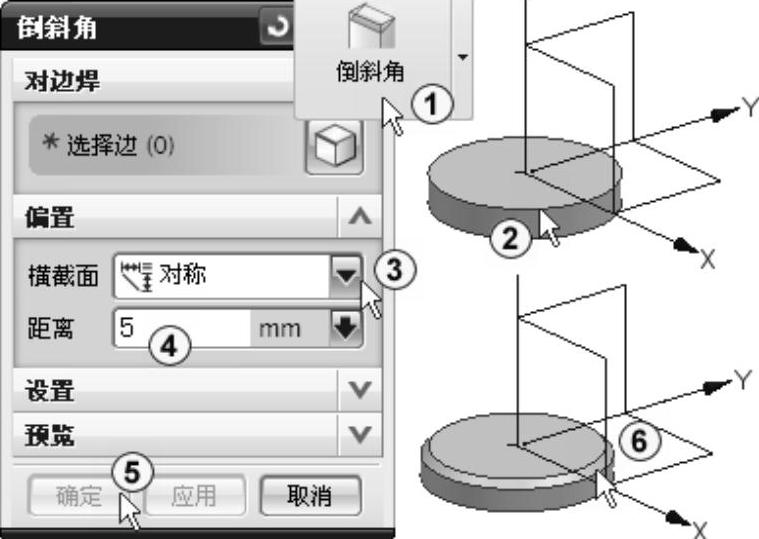Open the 横截面 对称 dropdown
The width and height of the screenshot is (759, 539).
point(346,276)
